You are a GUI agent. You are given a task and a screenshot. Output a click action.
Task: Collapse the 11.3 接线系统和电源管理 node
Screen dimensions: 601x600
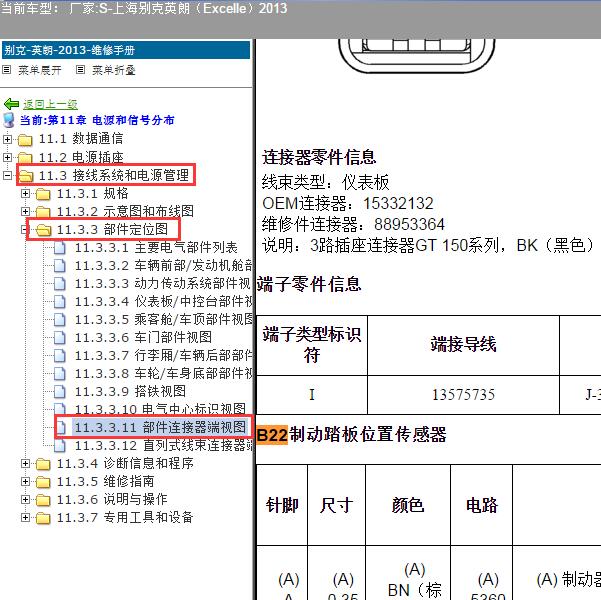point(7,176)
